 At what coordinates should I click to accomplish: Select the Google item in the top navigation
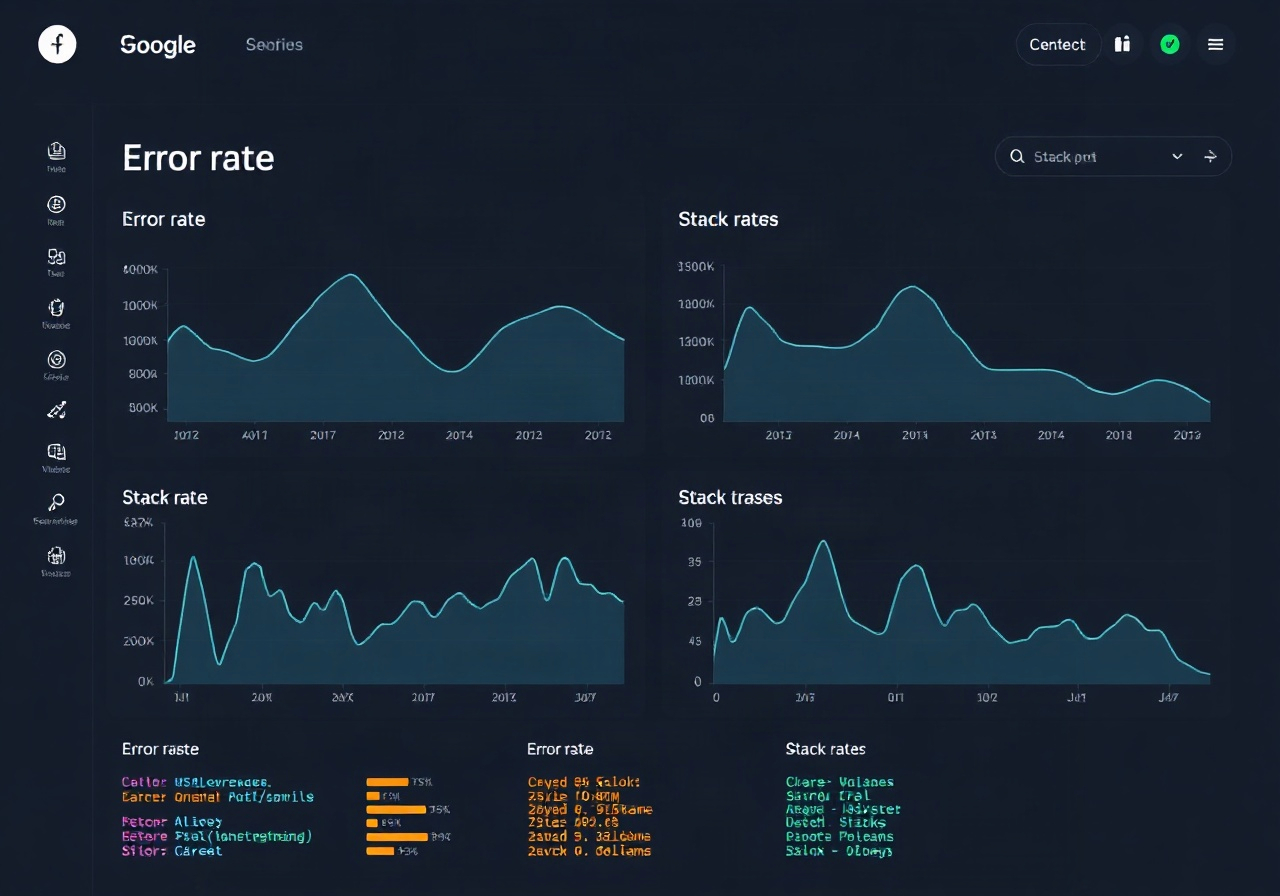click(x=158, y=45)
